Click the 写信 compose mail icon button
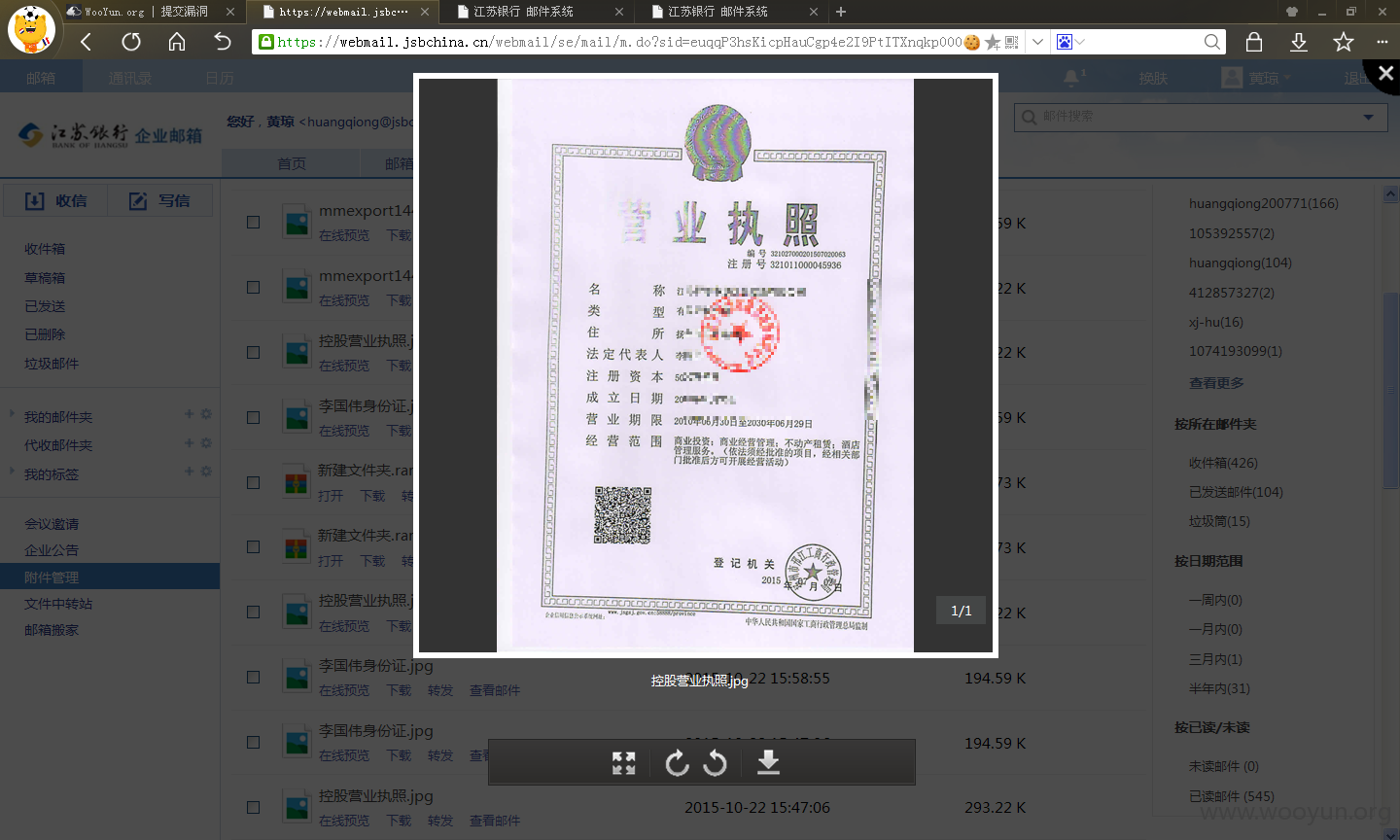Viewport: 1400px width, 840px height. pos(159,200)
